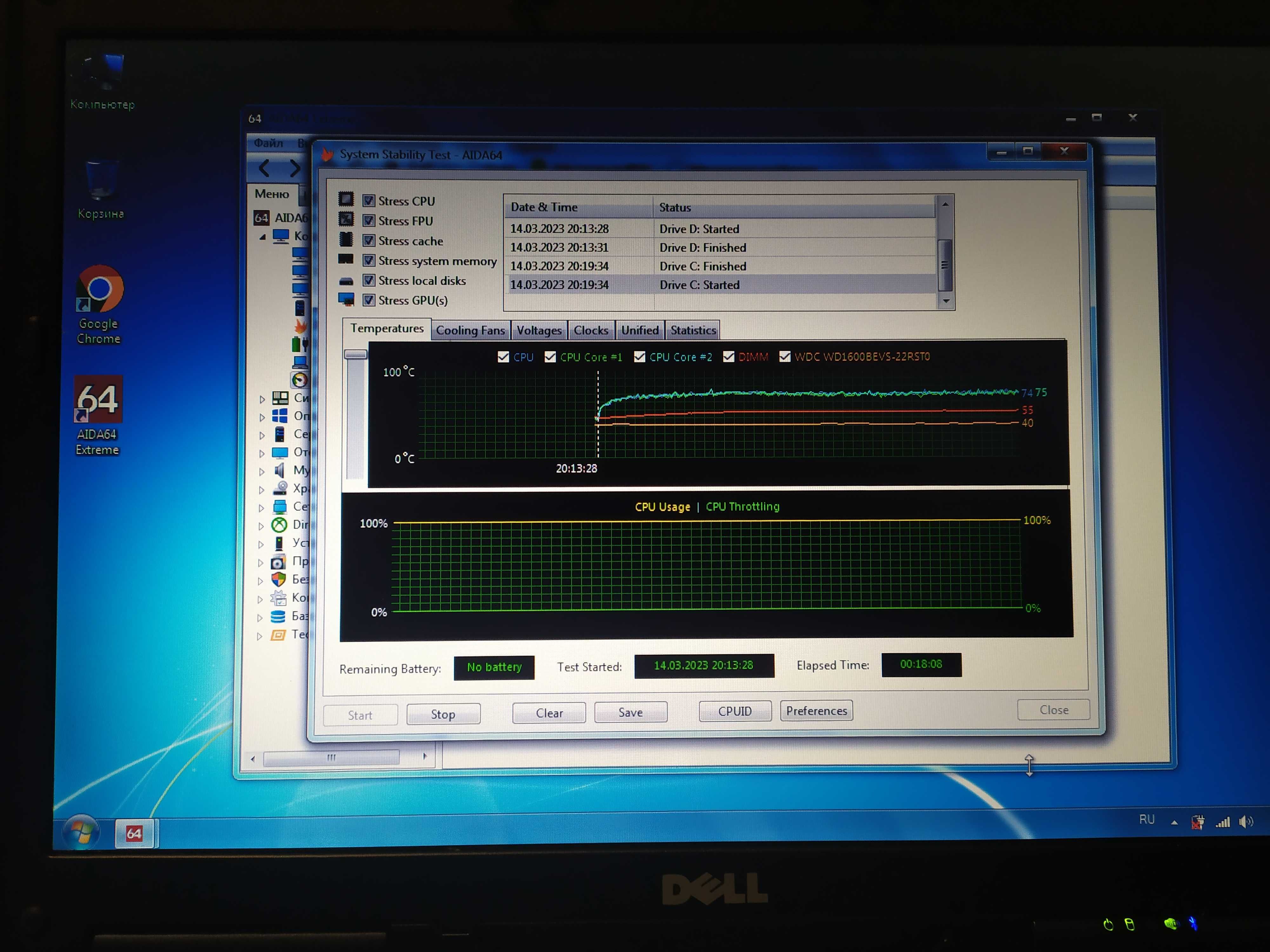Select the database tree node icon

[278, 616]
